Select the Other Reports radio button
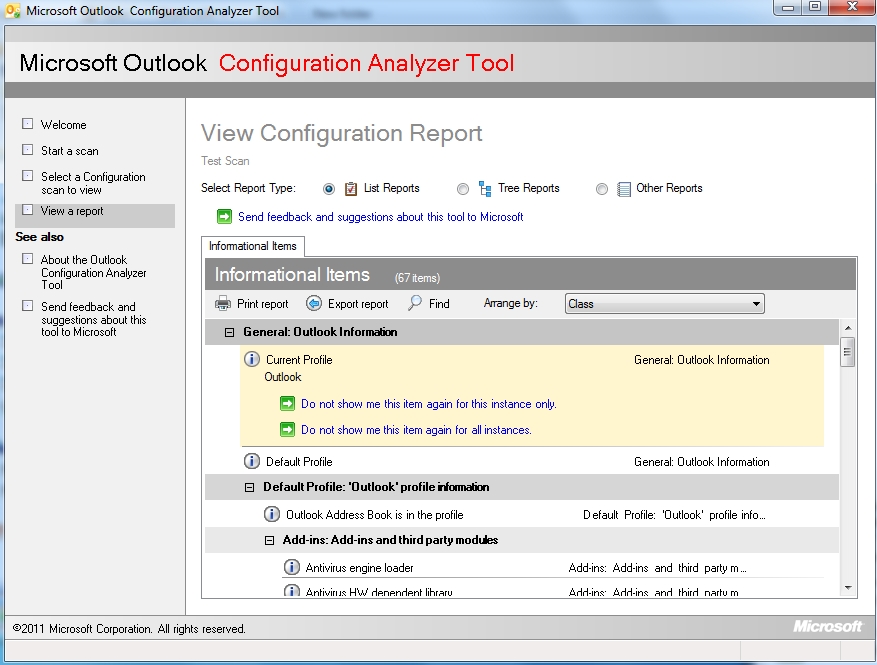This screenshot has width=877, height=665. [x=601, y=188]
